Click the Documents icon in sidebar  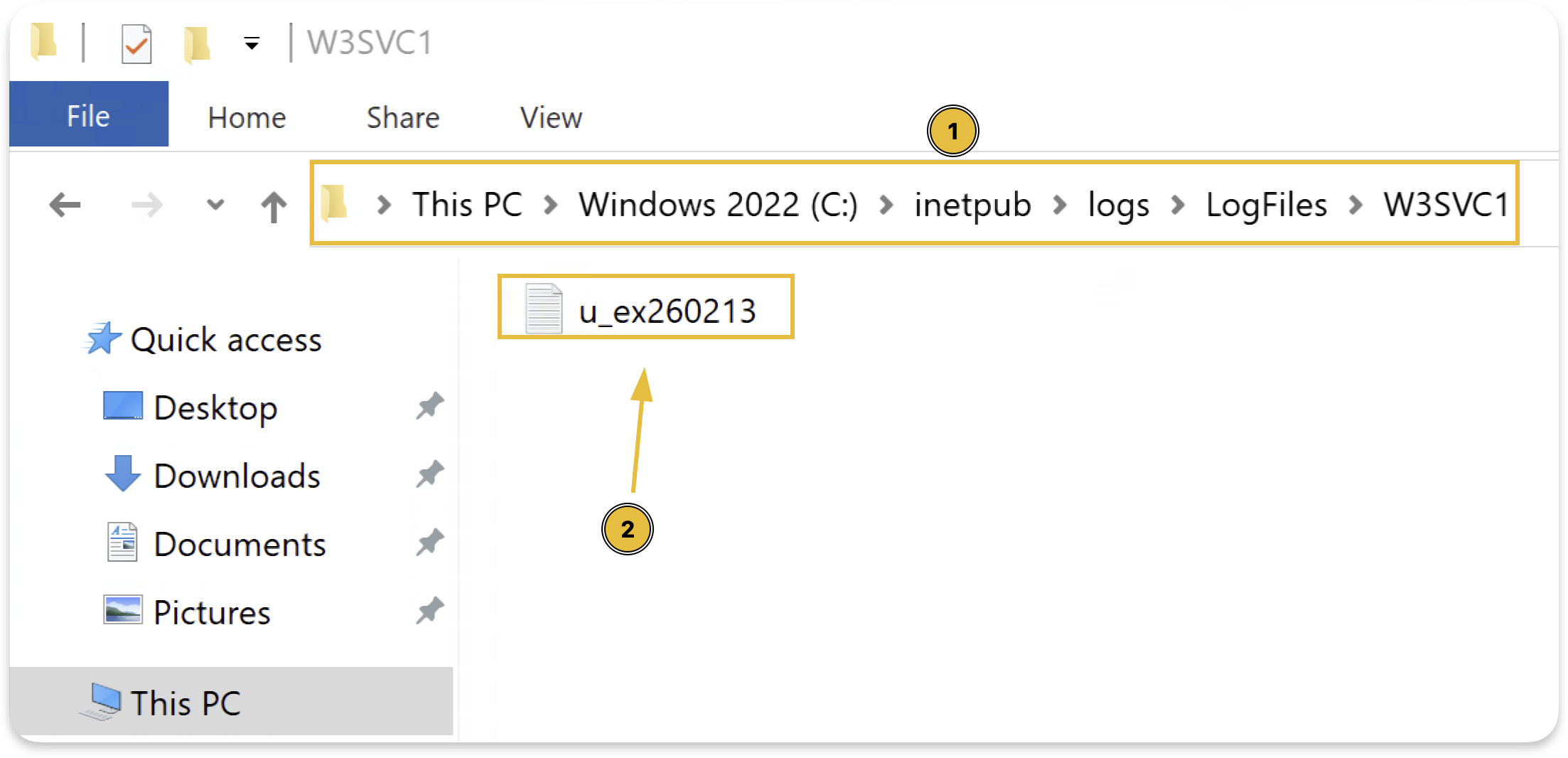[122, 543]
